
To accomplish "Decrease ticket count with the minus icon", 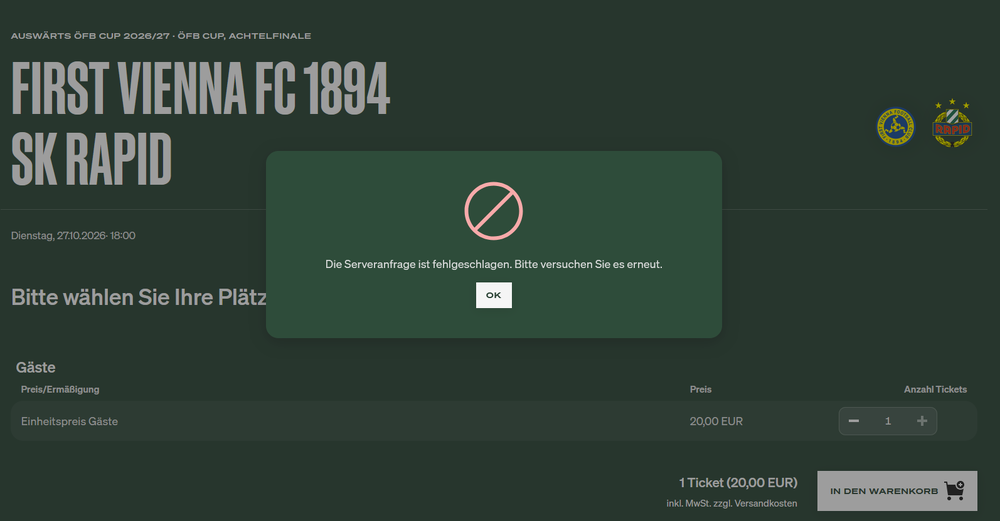I will point(854,421).
